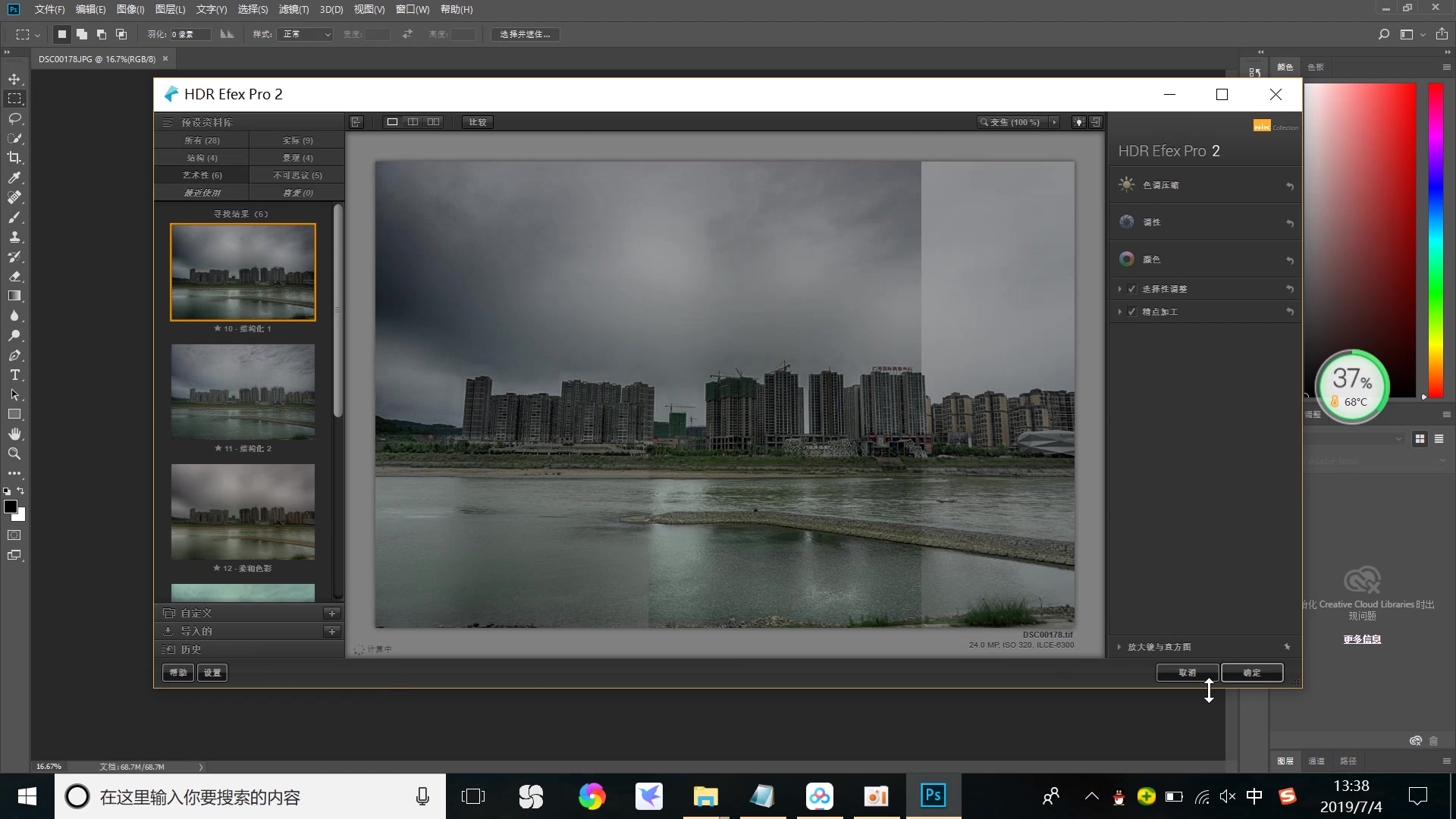Viewport: 1456px width, 819px height.
Task: Expand the 选择性调整 disclosure triangle
Action: coord(1119,289)
